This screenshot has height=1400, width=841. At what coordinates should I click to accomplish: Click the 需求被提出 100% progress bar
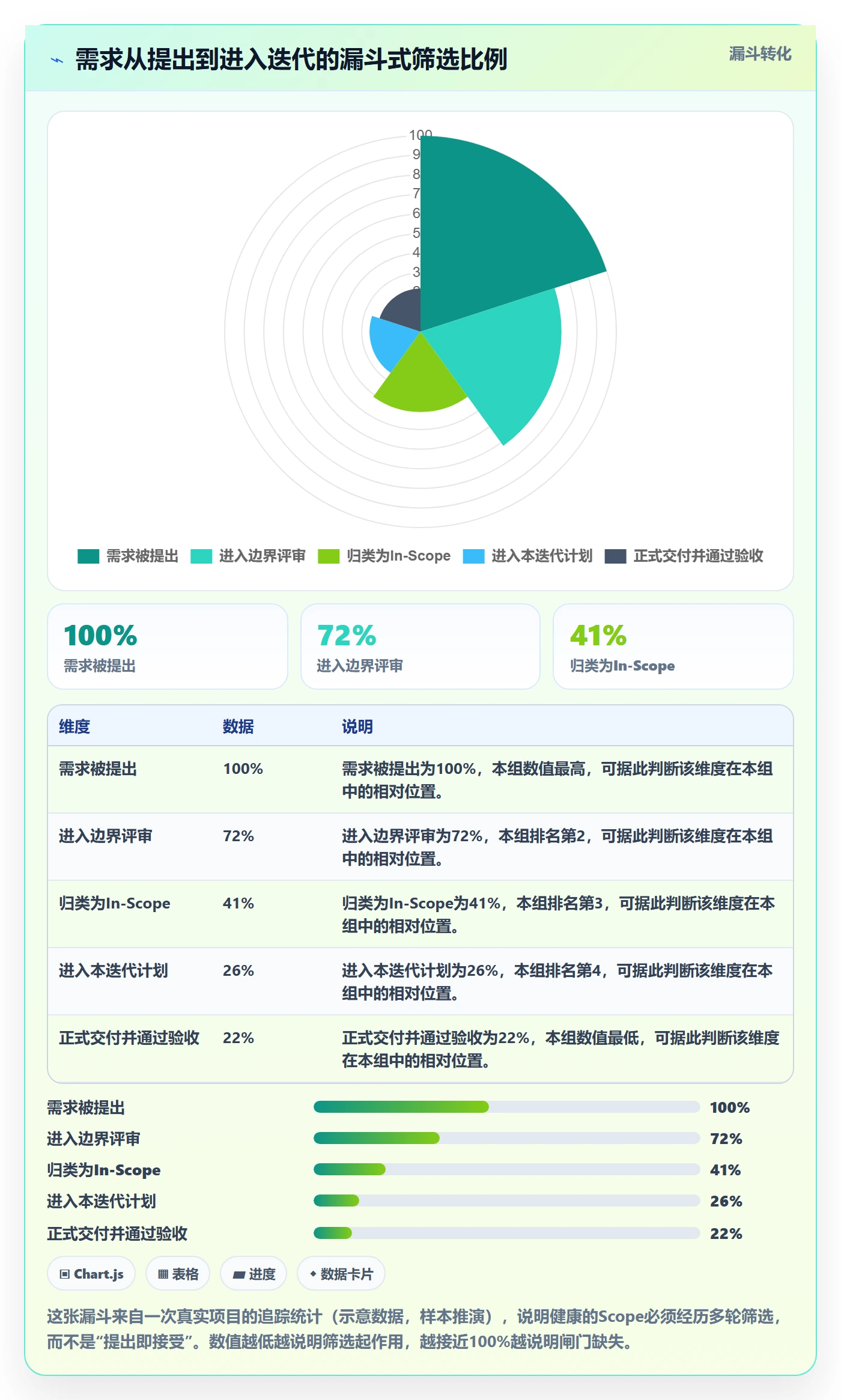[x=507, y=1107]
